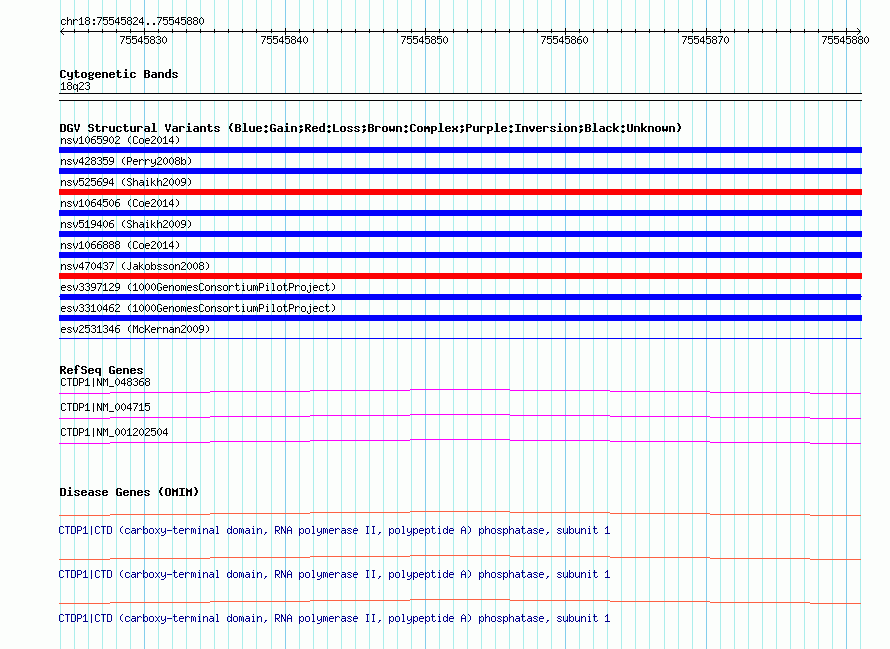Click ruler position 75545860
890x649 pixels.
tap(565, 40)
